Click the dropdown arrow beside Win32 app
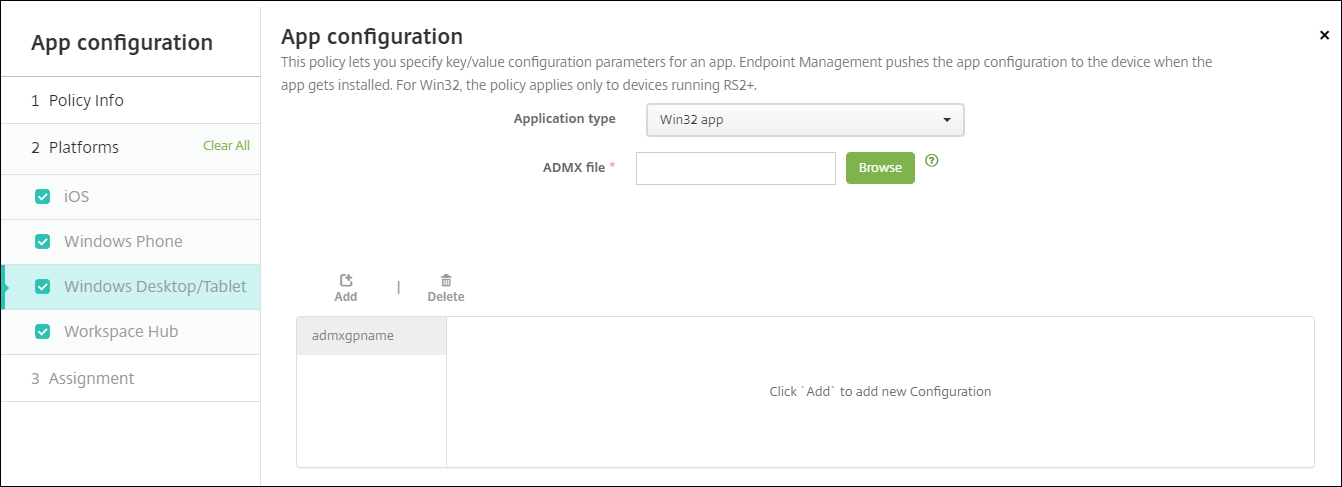This screenshot has height=487, width=1342. pos(946,120)
